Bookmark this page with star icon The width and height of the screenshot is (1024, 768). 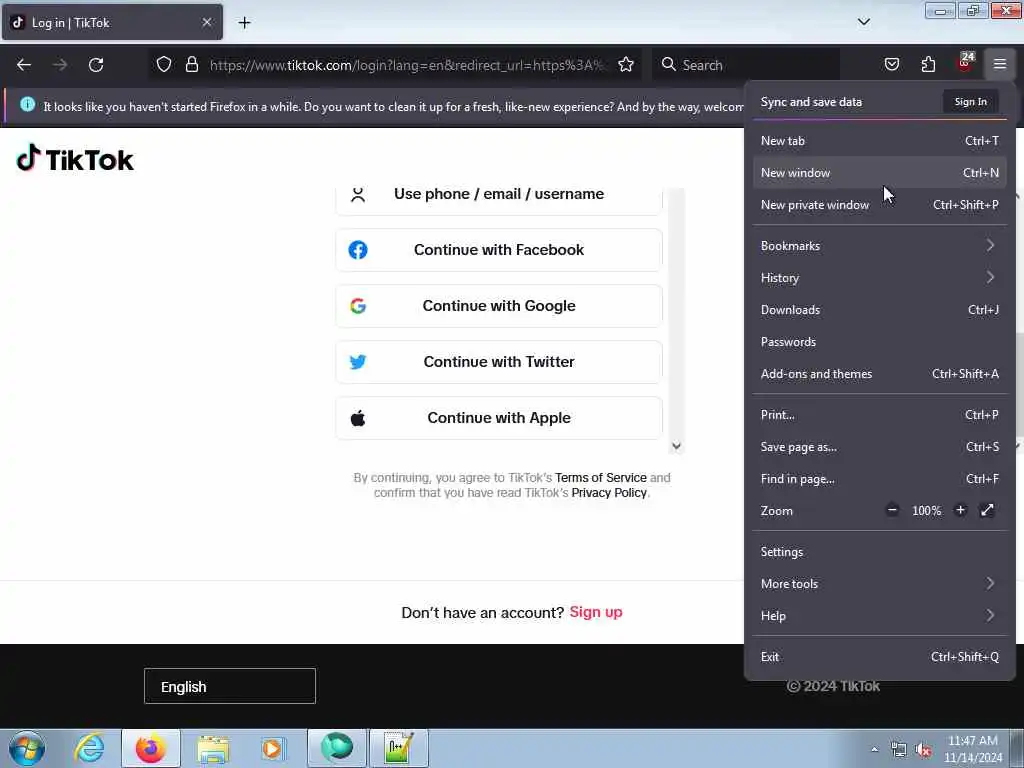pyautogui.click(x=626, y=65)
